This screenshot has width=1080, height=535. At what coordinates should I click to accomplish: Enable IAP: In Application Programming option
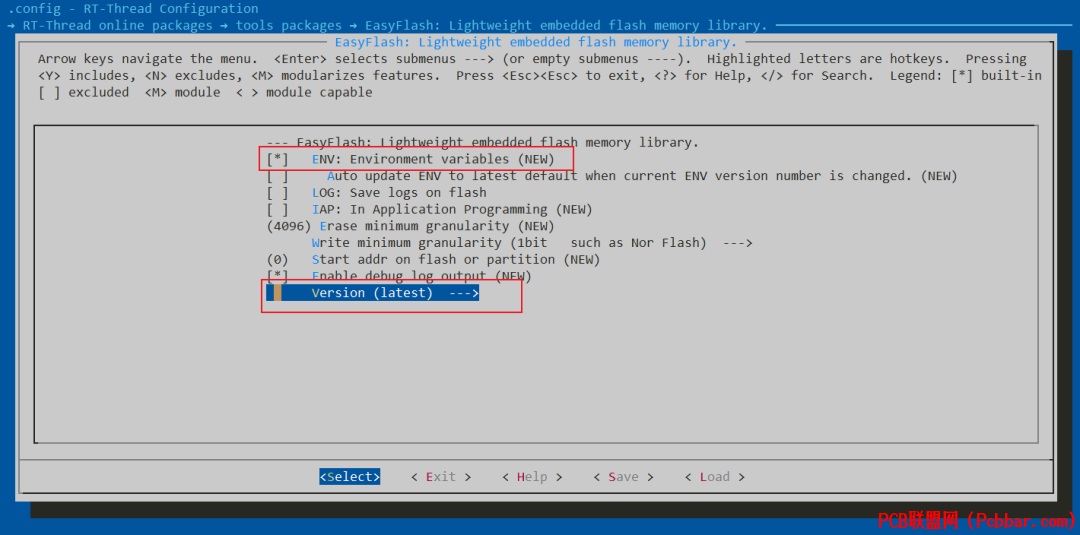coord(278,209)
